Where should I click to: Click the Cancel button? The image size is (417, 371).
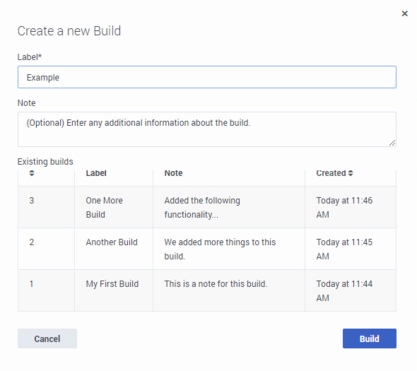coord(47,339)
